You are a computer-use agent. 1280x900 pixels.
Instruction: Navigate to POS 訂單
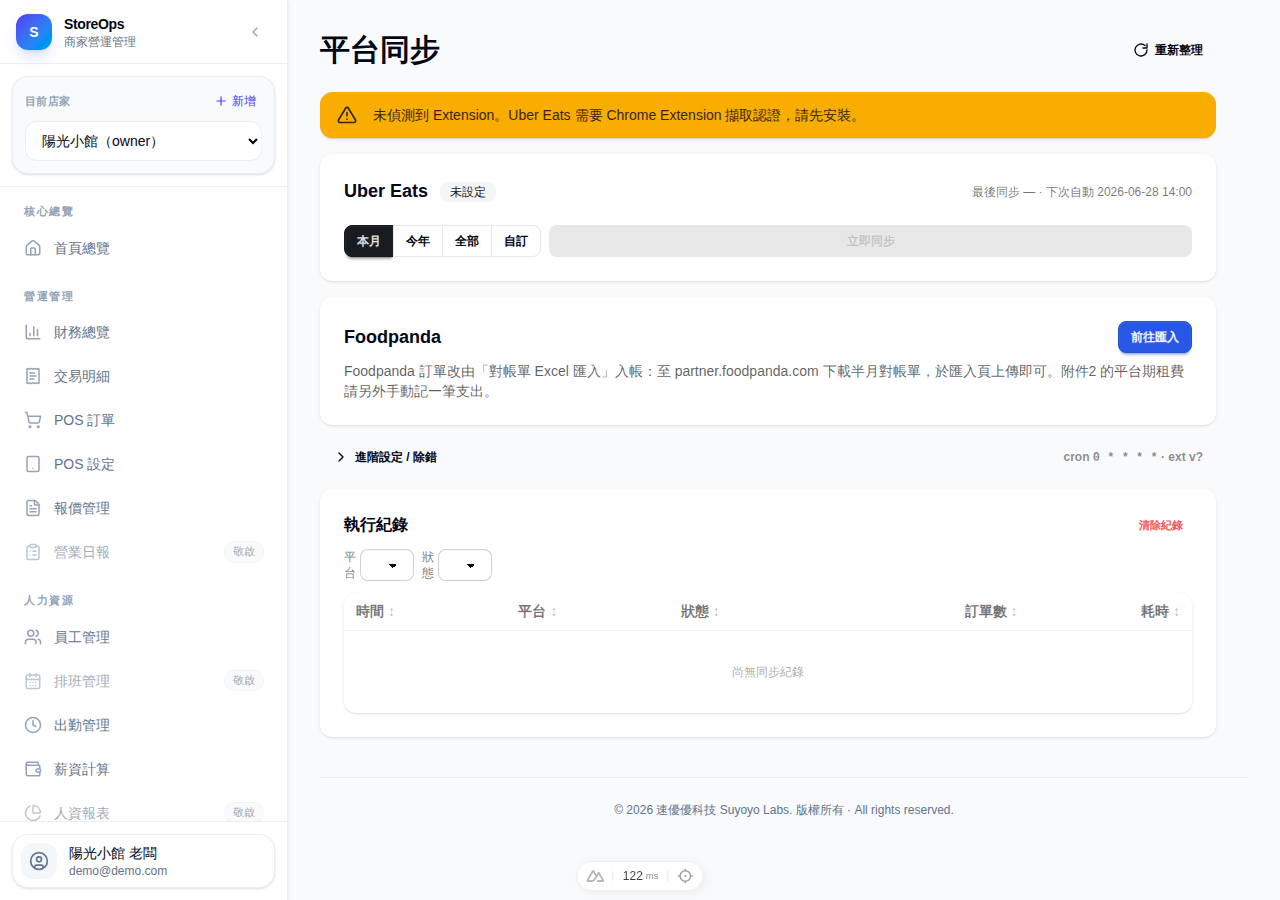click(143, 420)
